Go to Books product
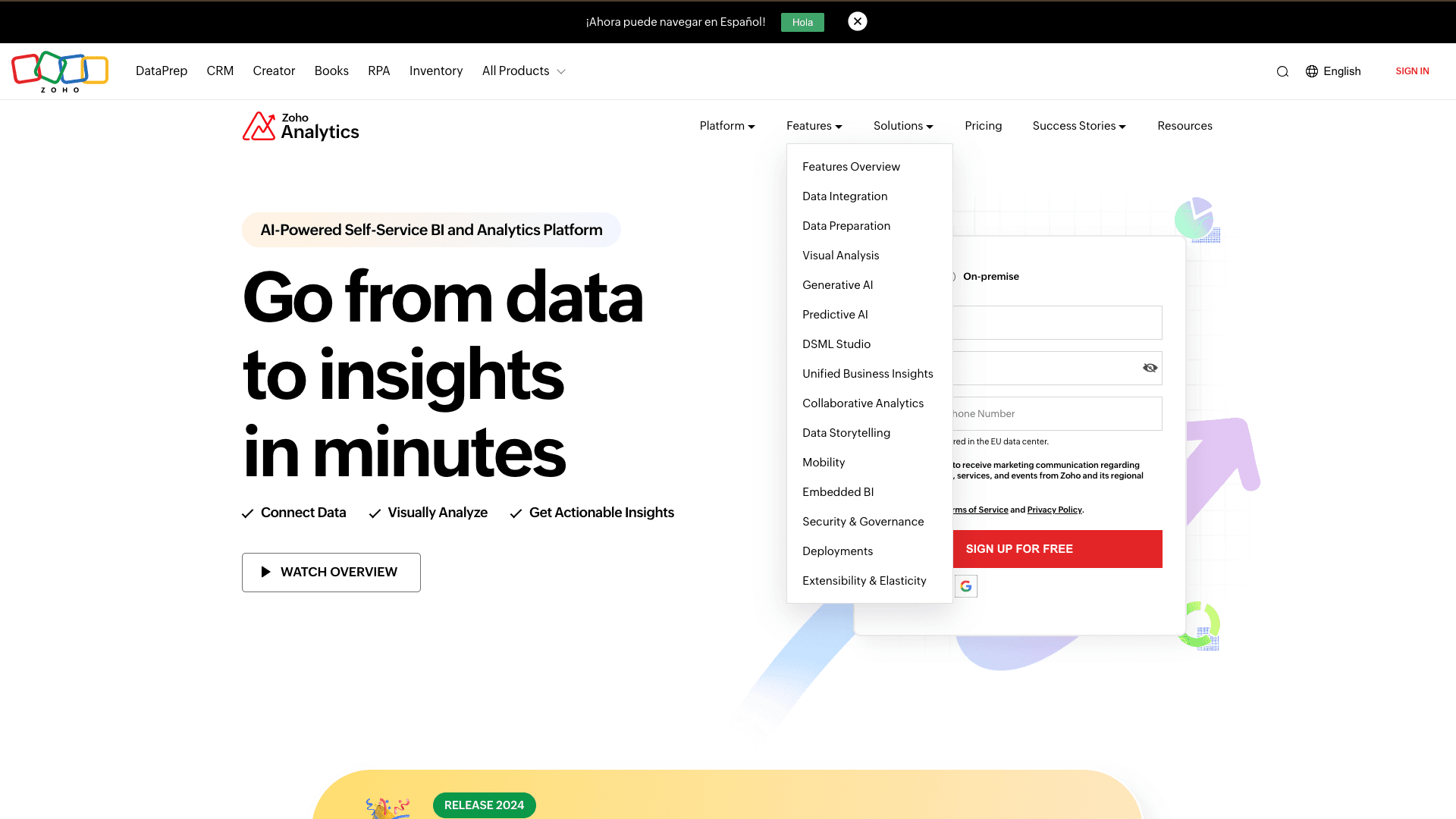 tap(331, 71)
